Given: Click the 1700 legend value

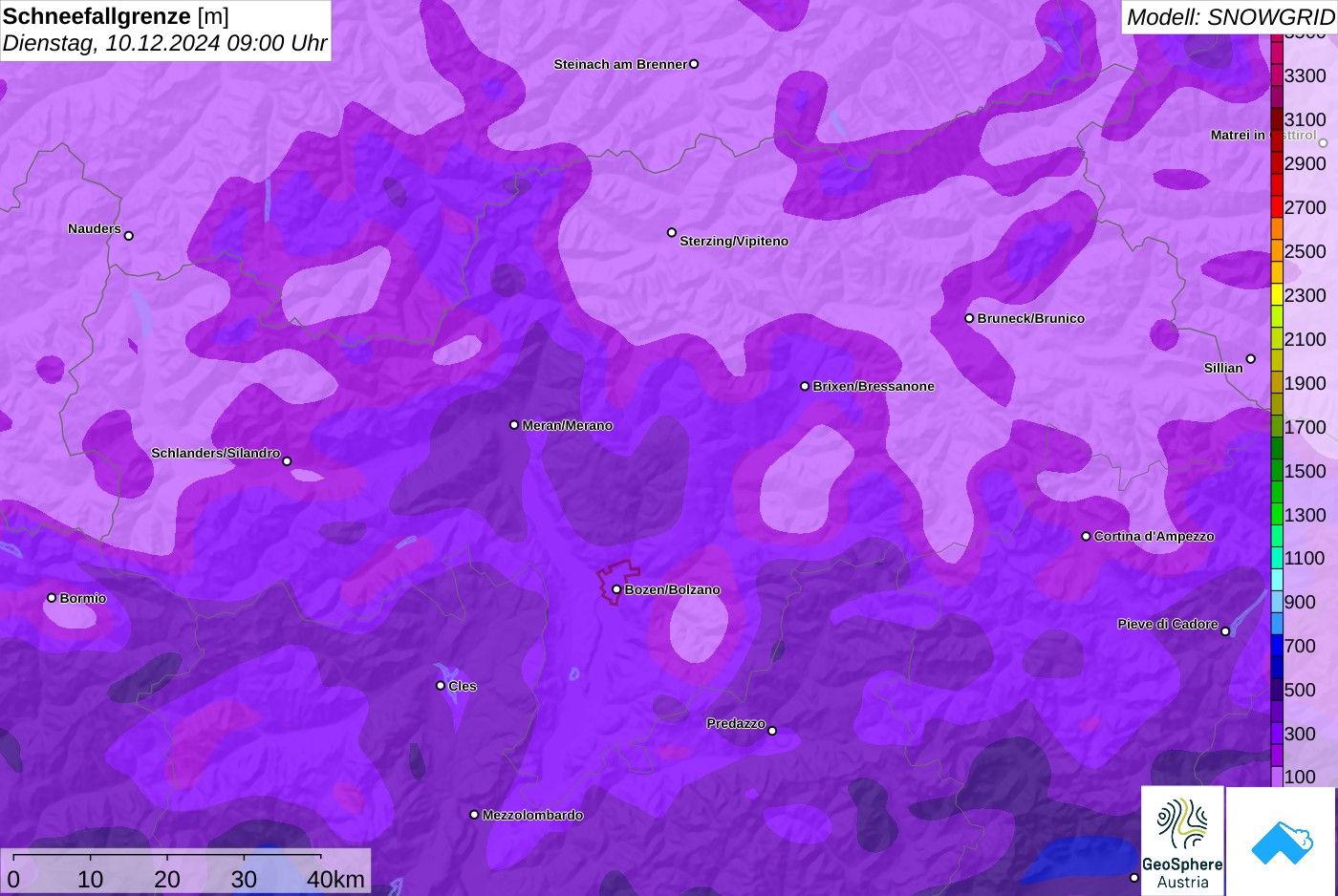Looking at the screenshot, I should (x=1305, y=428).
